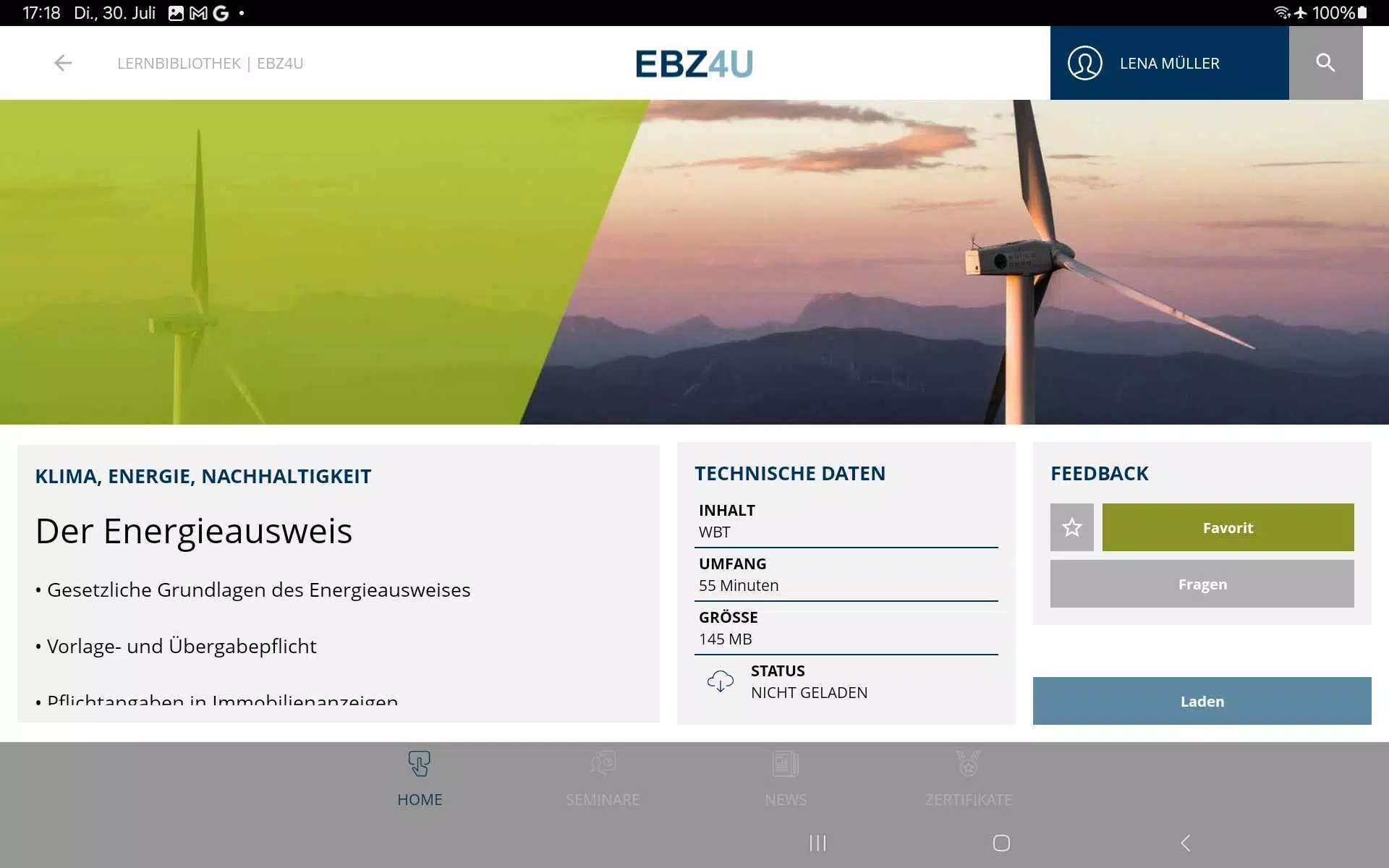
Task: Tap the wind turbine banner image
Action: tap(694, 262)
